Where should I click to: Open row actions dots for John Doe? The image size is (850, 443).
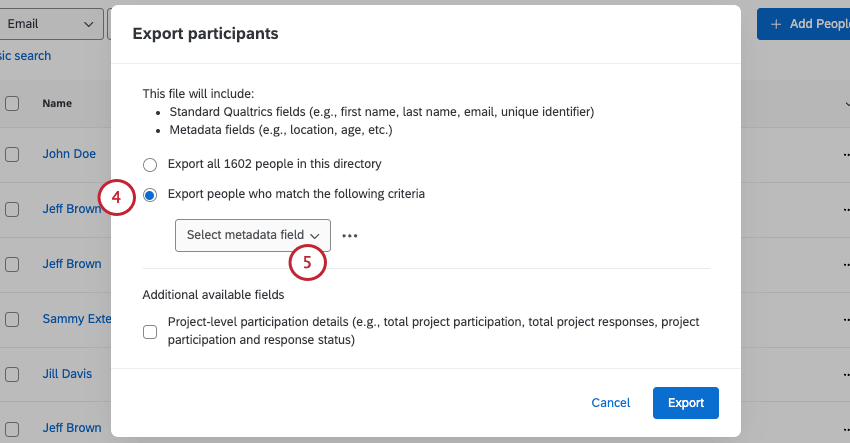tap(846, 155)
